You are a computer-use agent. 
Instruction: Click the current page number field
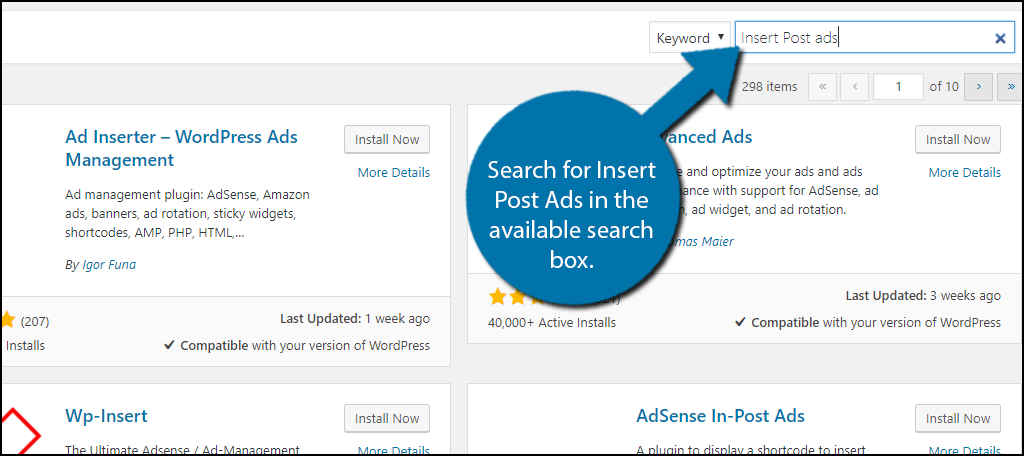click(899, 86)
